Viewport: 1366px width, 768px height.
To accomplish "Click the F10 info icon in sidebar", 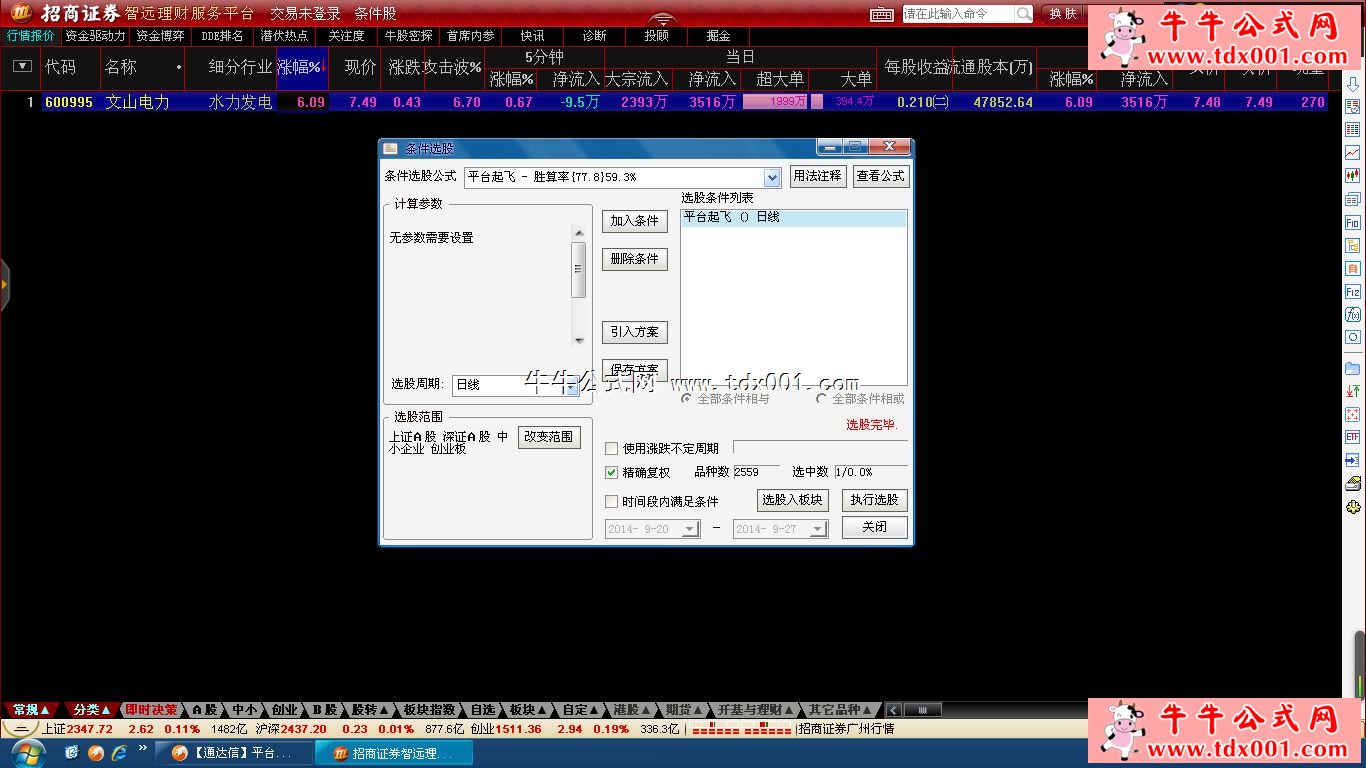I will [x=1353, y=223].
